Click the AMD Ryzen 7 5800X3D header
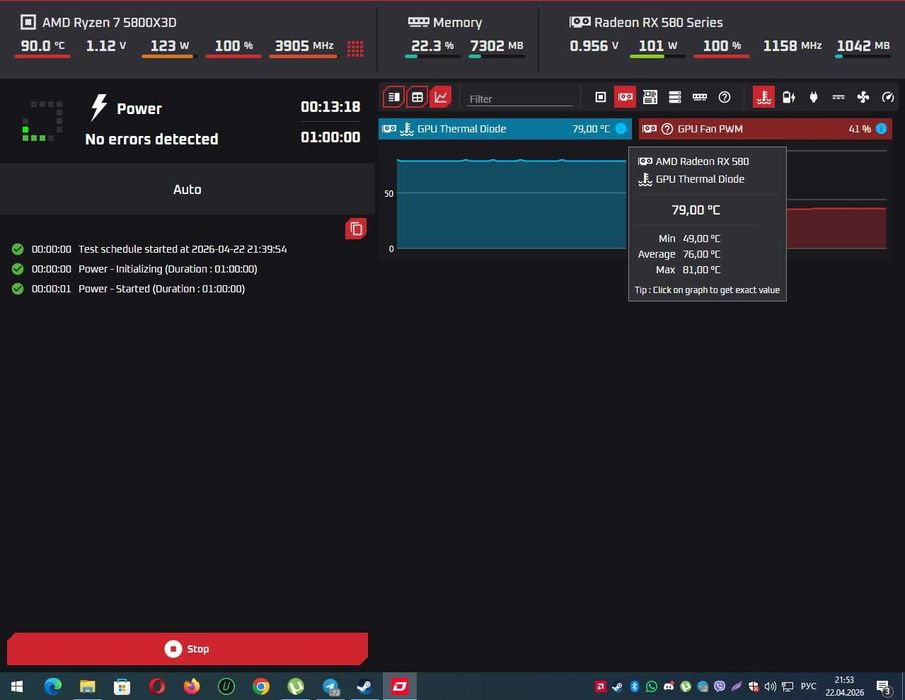The width and height of the screenshot is (905, 700). 99,22
